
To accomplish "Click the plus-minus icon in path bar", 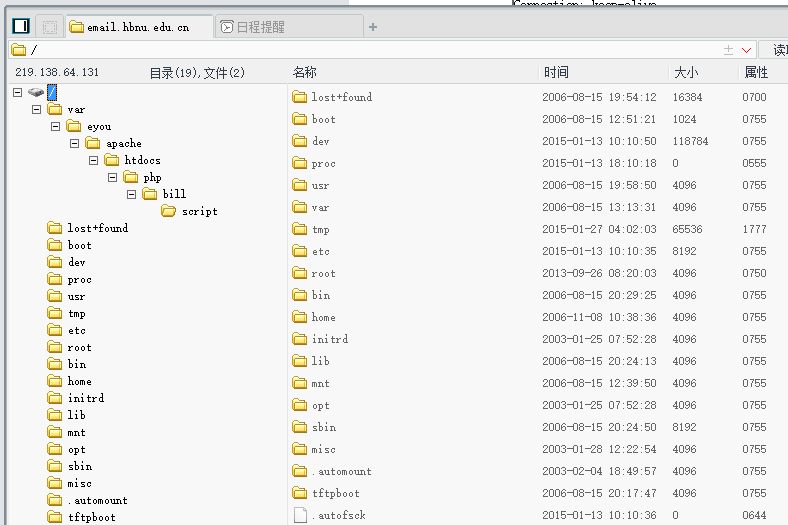I will click(728, 50).
